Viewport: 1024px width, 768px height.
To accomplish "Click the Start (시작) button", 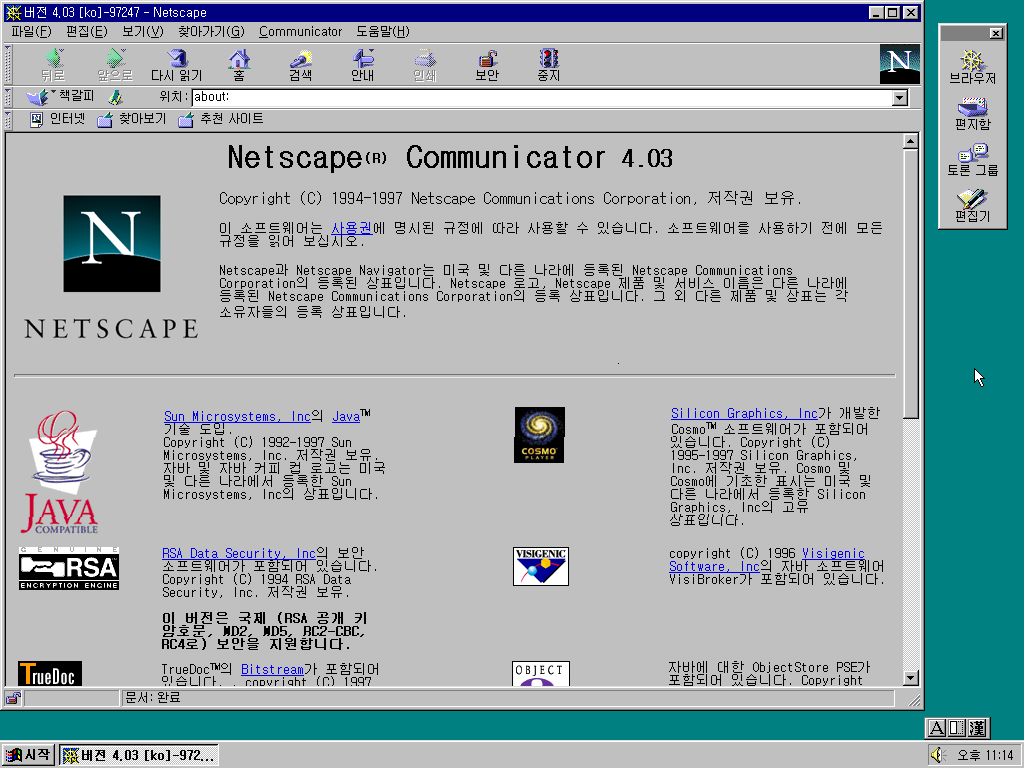I will coord(27,755).
